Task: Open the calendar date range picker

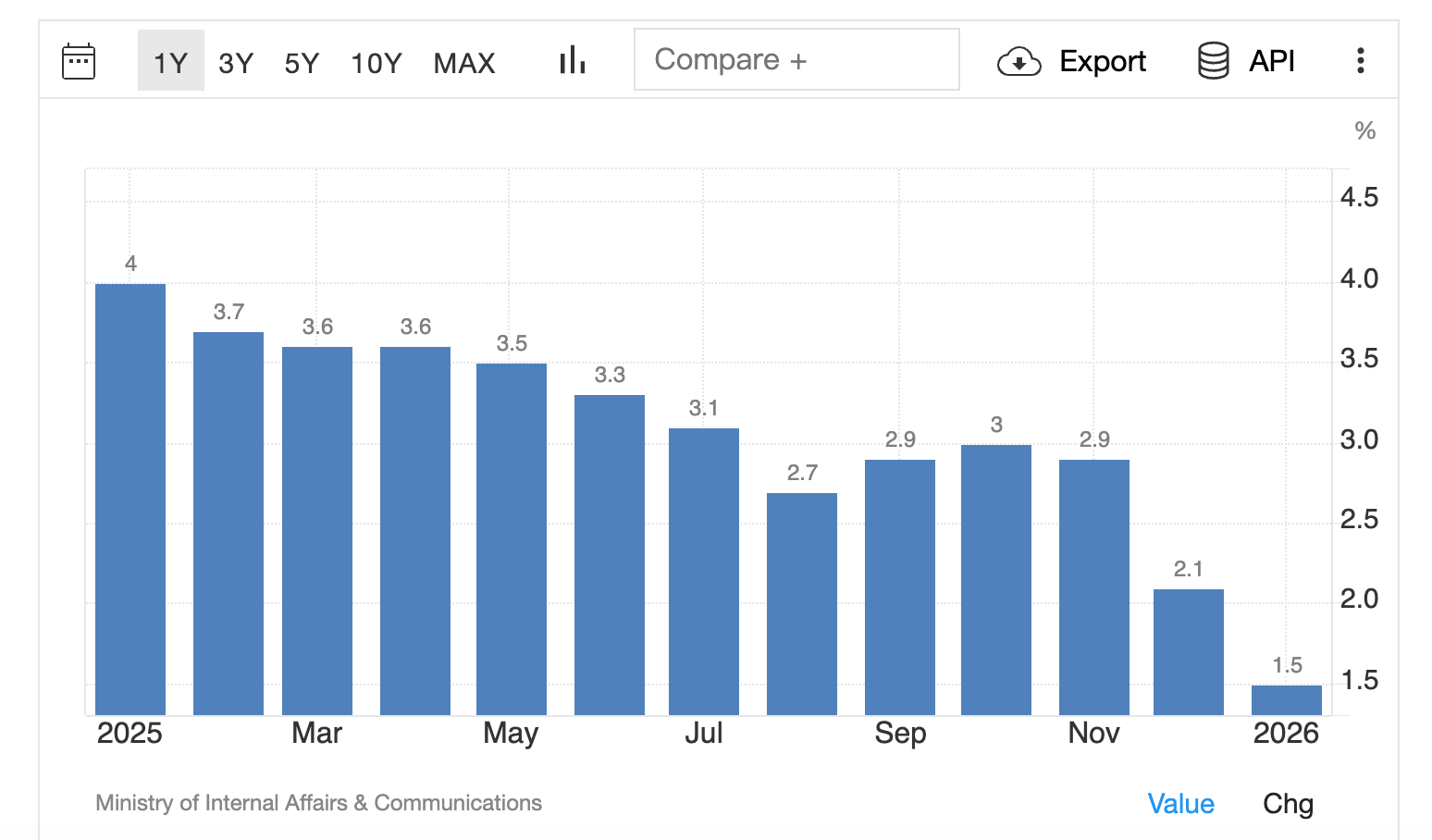Action: 78,61
